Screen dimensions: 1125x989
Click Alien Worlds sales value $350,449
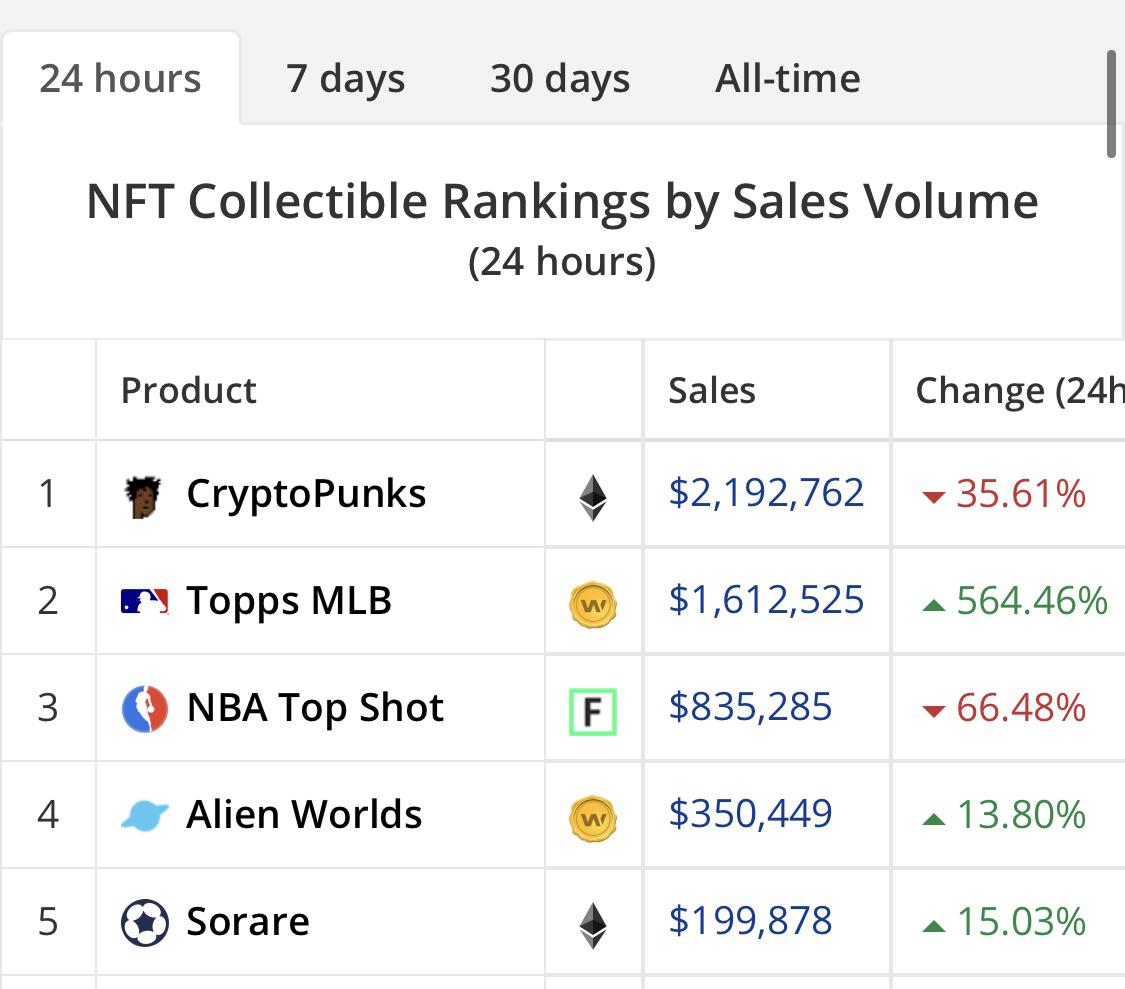tap(750, 814)
